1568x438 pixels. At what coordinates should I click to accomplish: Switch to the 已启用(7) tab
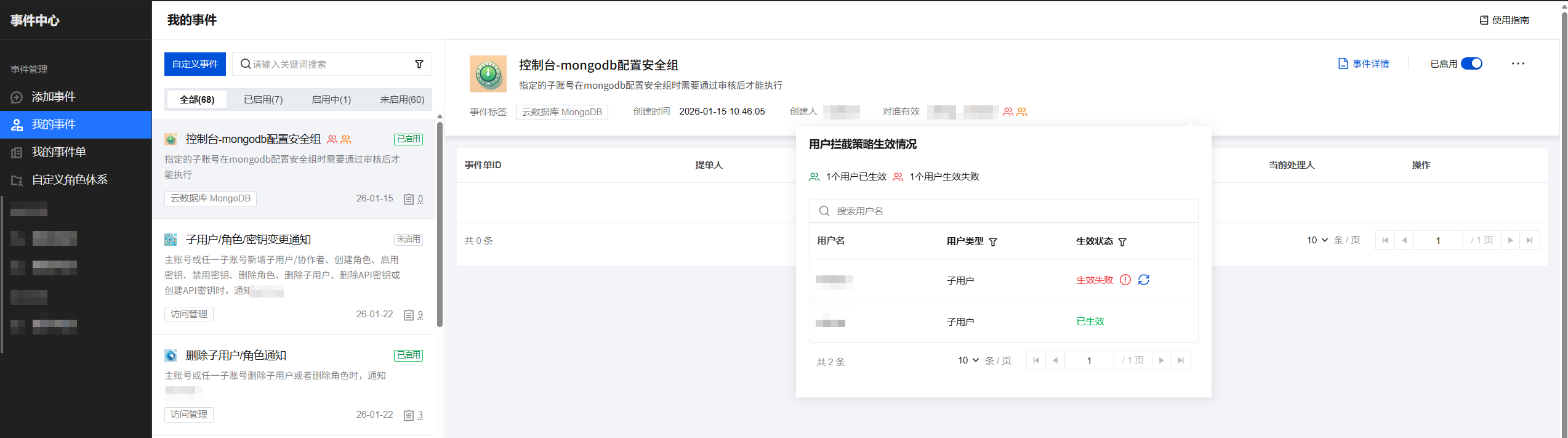[x=263, y=99]
